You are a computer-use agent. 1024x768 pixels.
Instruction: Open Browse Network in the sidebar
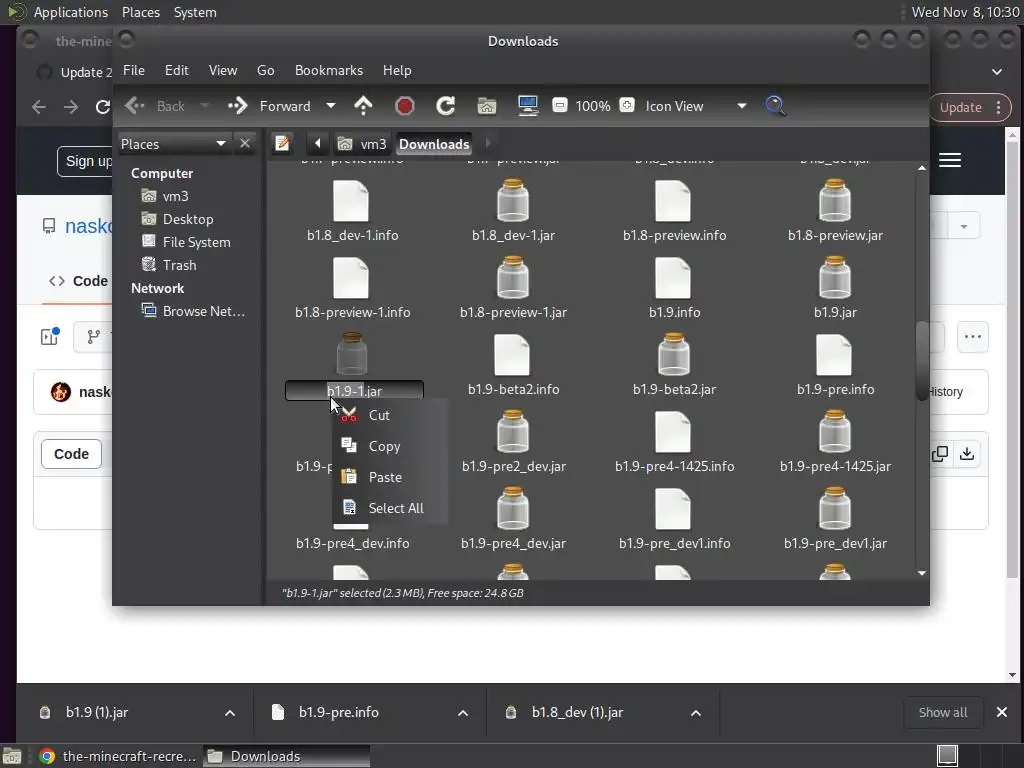click(x=203, y=312)
